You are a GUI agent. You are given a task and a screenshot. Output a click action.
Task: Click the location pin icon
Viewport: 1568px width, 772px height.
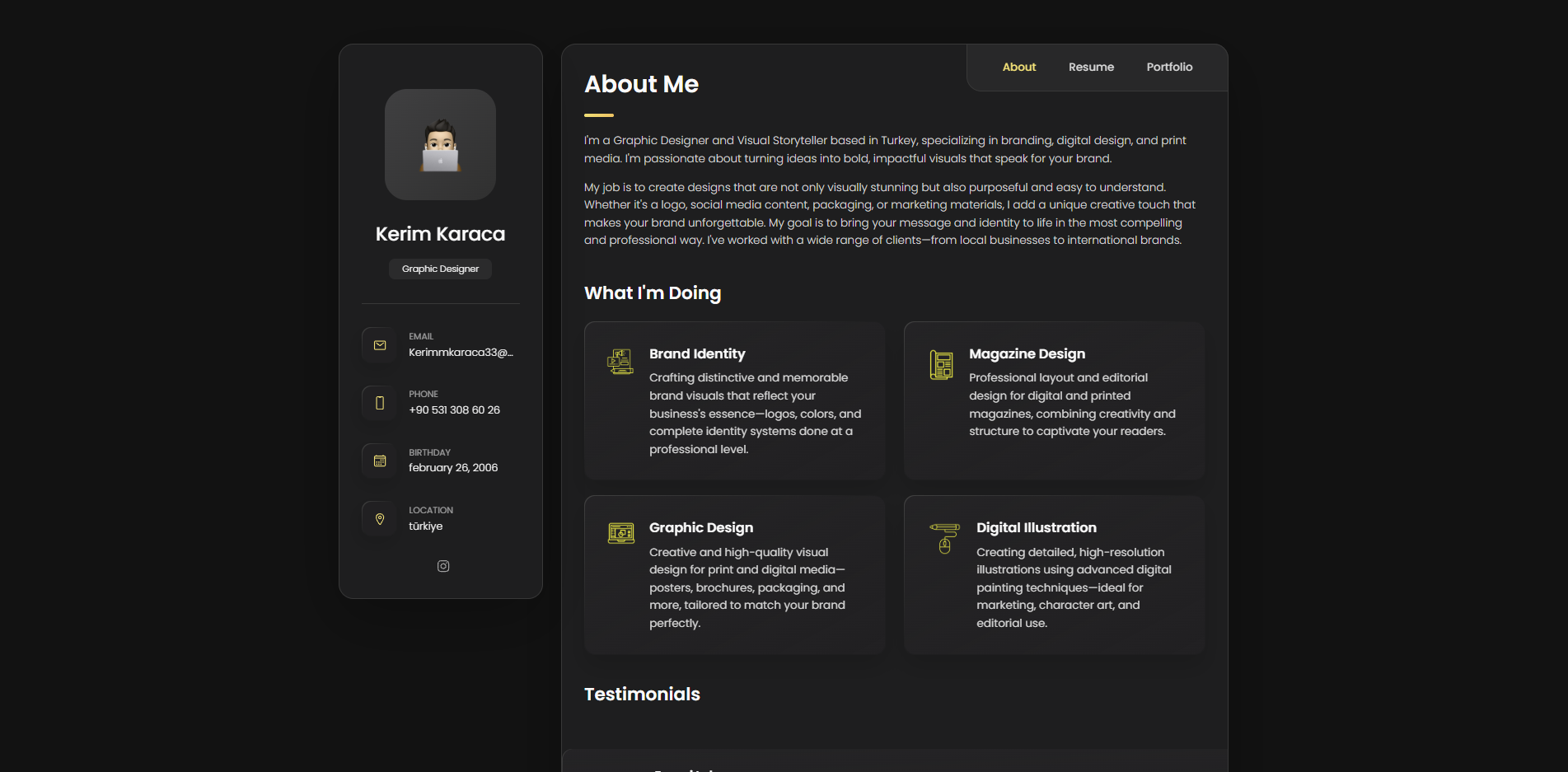tap(380, 519)
